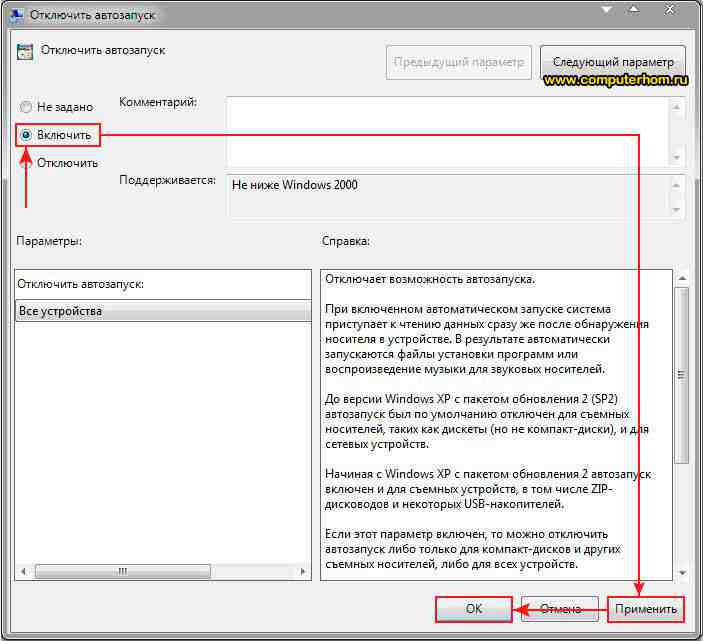Viewport: 703px width, 641px height.
Task: Click the "Комментарий:" label
Action: coord(158,102)
